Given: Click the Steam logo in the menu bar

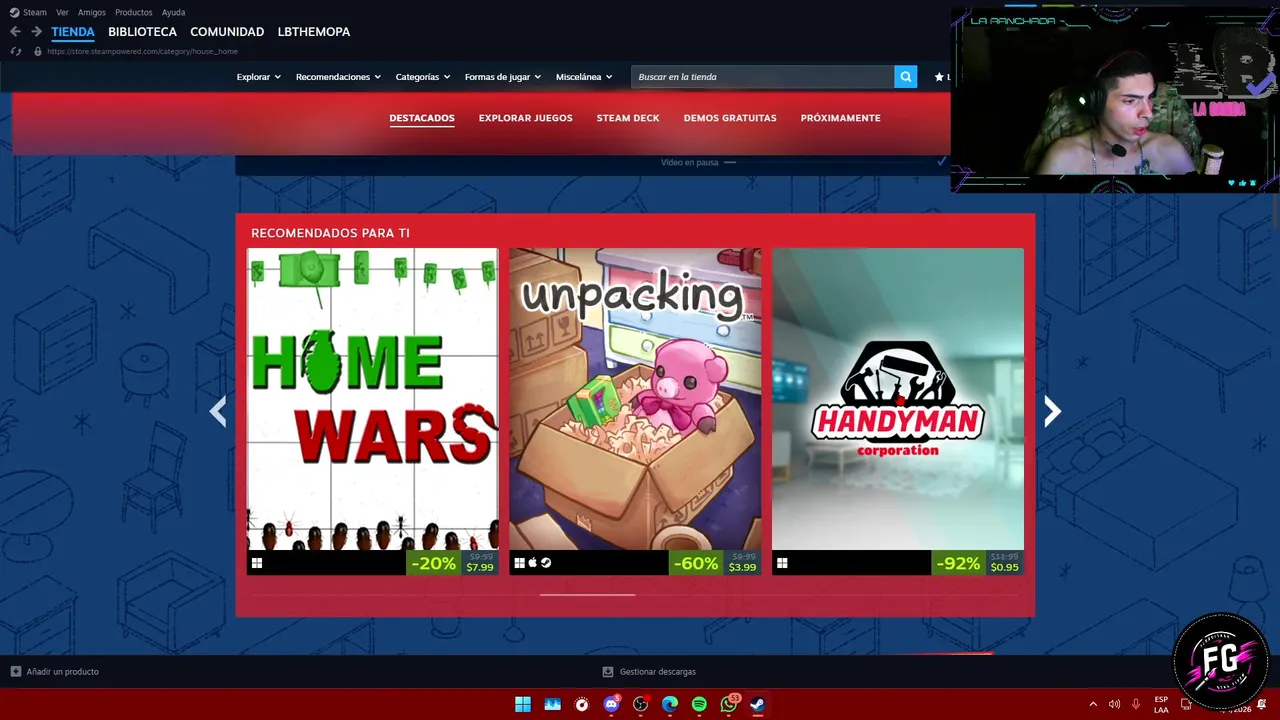Looking at the screenshot, I should point(14,12).
